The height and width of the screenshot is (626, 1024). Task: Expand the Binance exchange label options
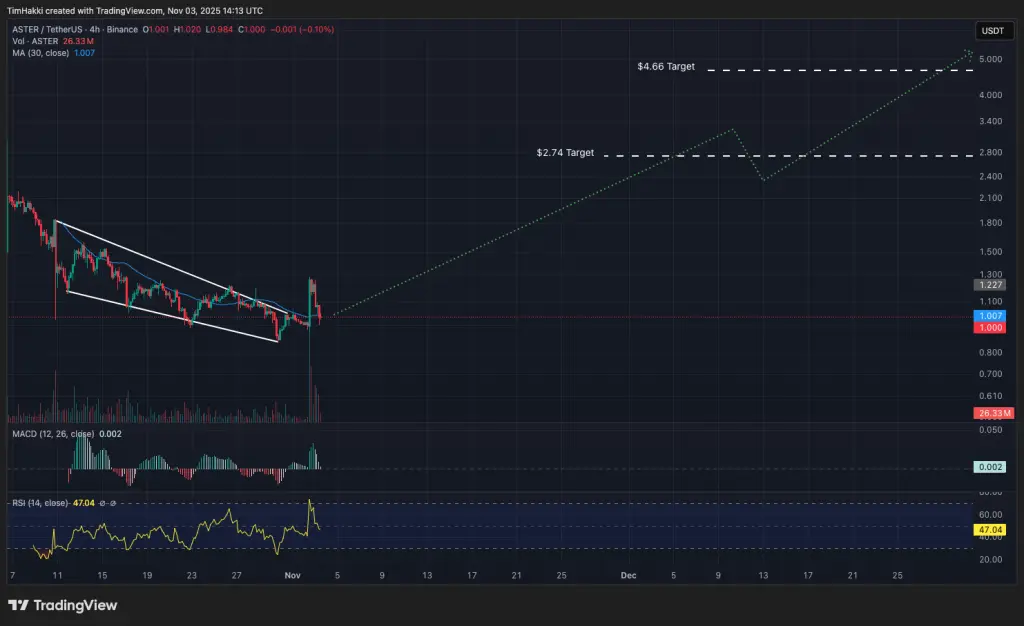coord(122,29)
